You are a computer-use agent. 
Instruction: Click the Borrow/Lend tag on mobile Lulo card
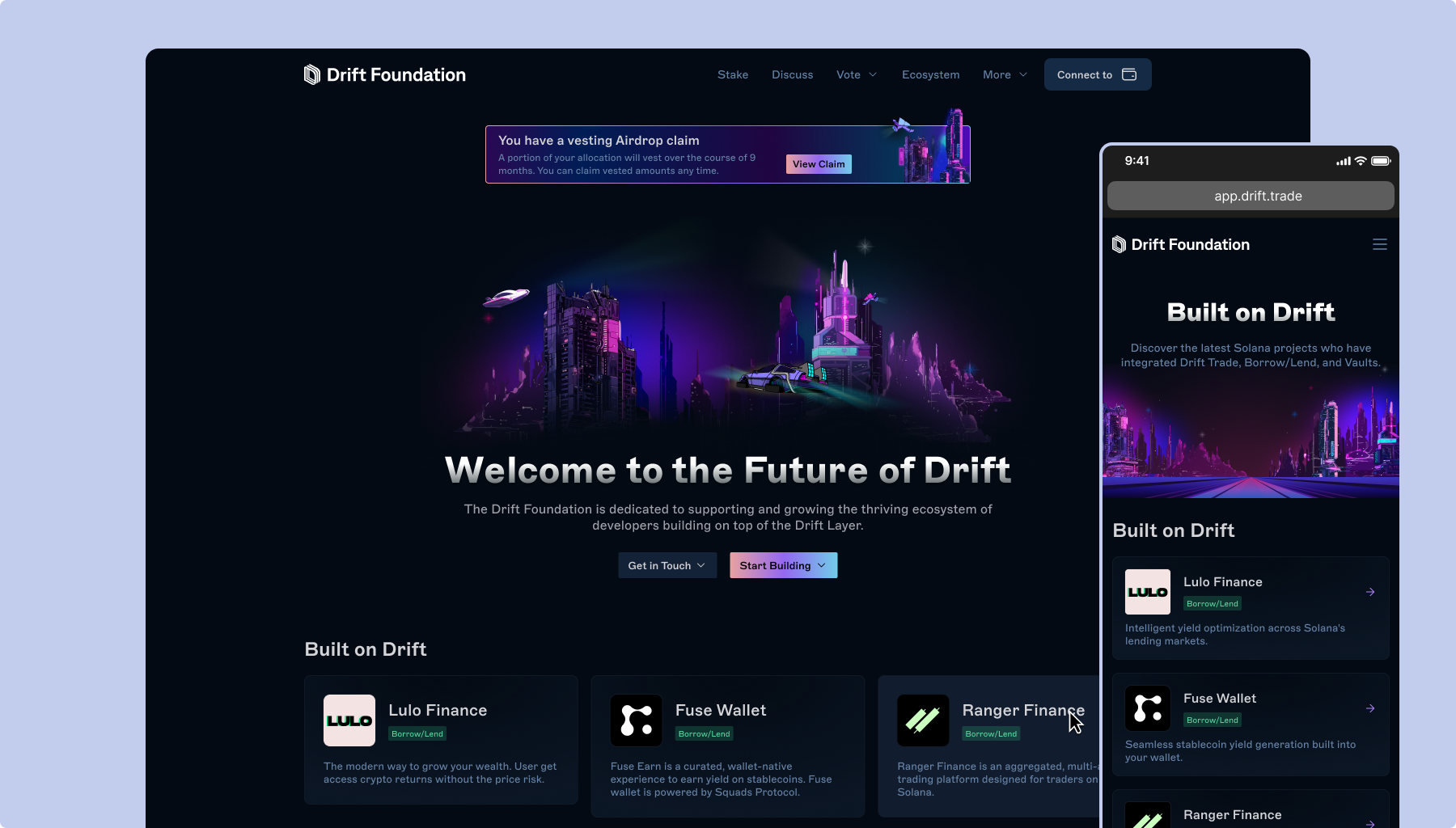(1213, 603)
